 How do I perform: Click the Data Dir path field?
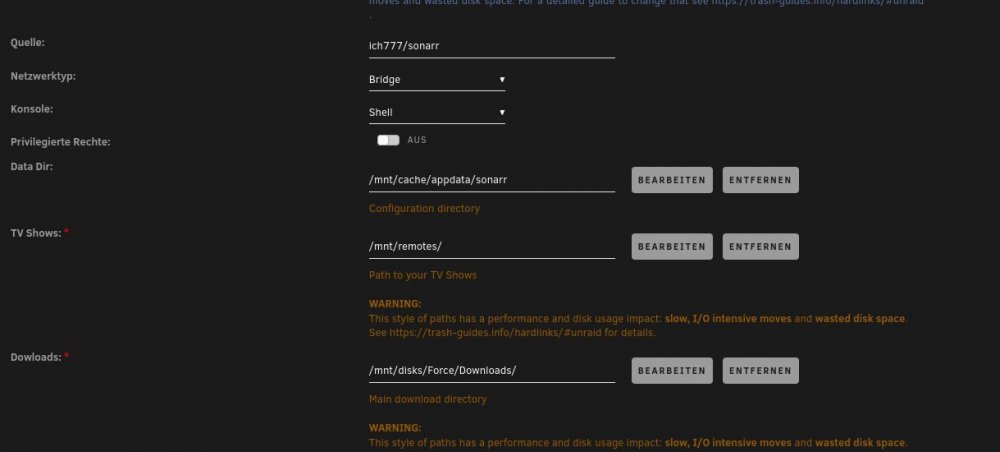click(492, 180)
